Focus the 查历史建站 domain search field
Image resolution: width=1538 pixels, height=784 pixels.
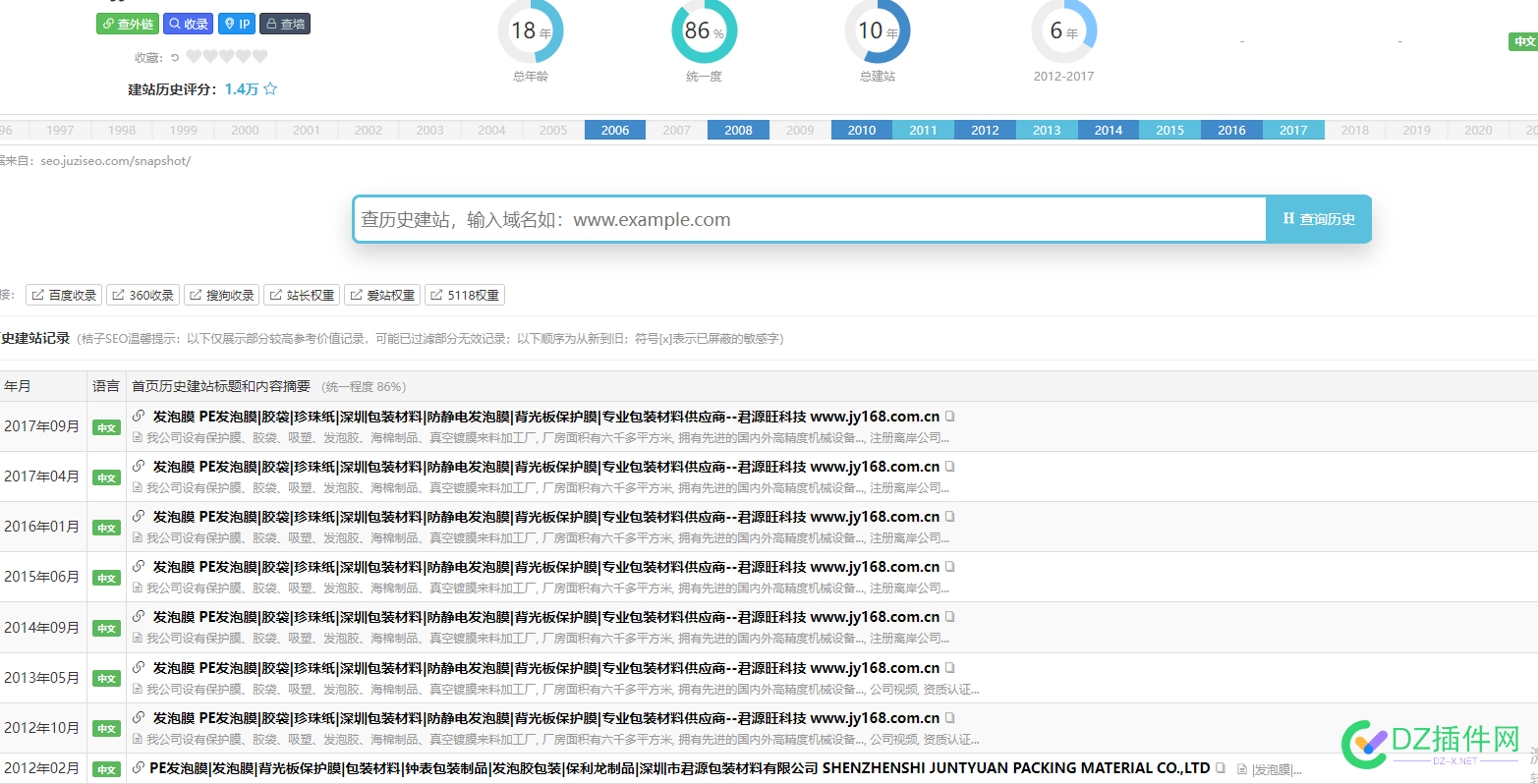tap(810, 219)
